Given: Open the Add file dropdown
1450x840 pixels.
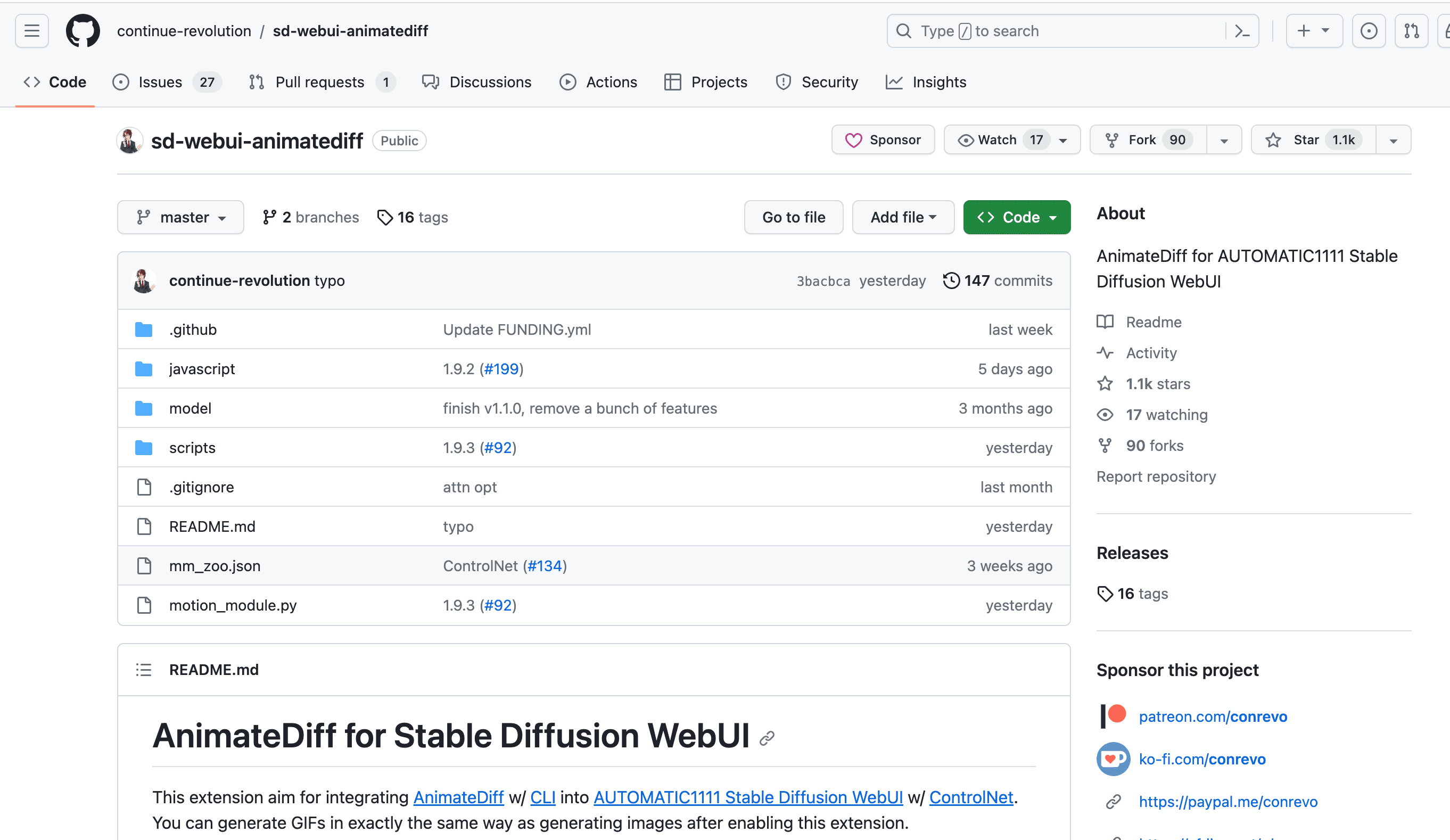Looking at the screenshot, I should [x=903, y=218].
